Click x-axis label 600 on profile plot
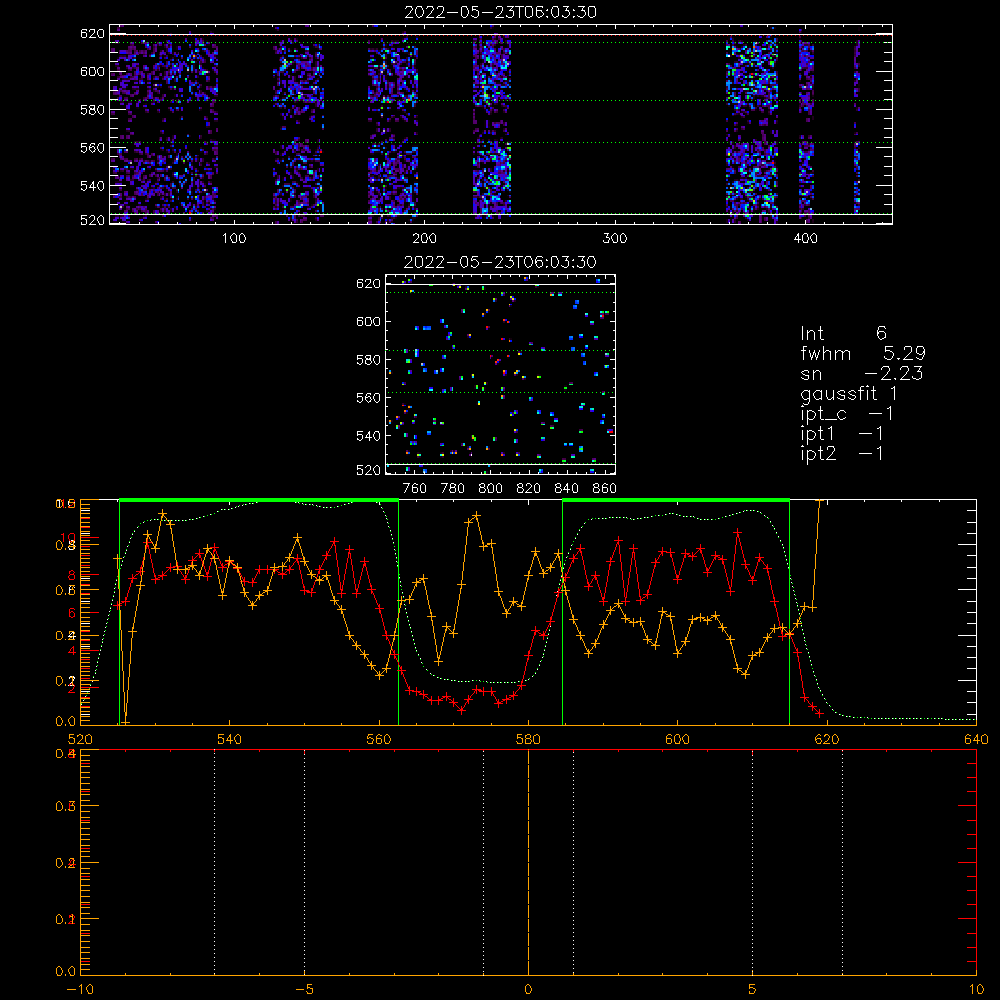The width and height of the screenshot is (1000, 1000). pos(677,739)
